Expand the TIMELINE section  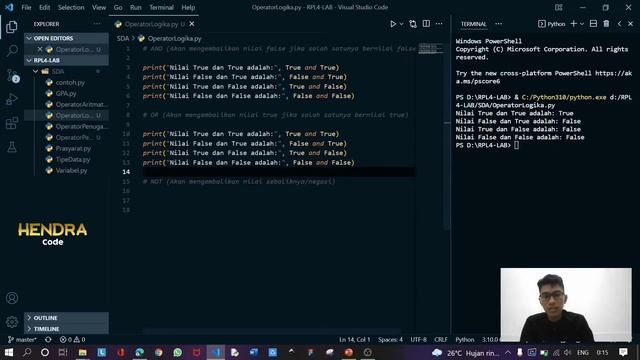[66, 329]
